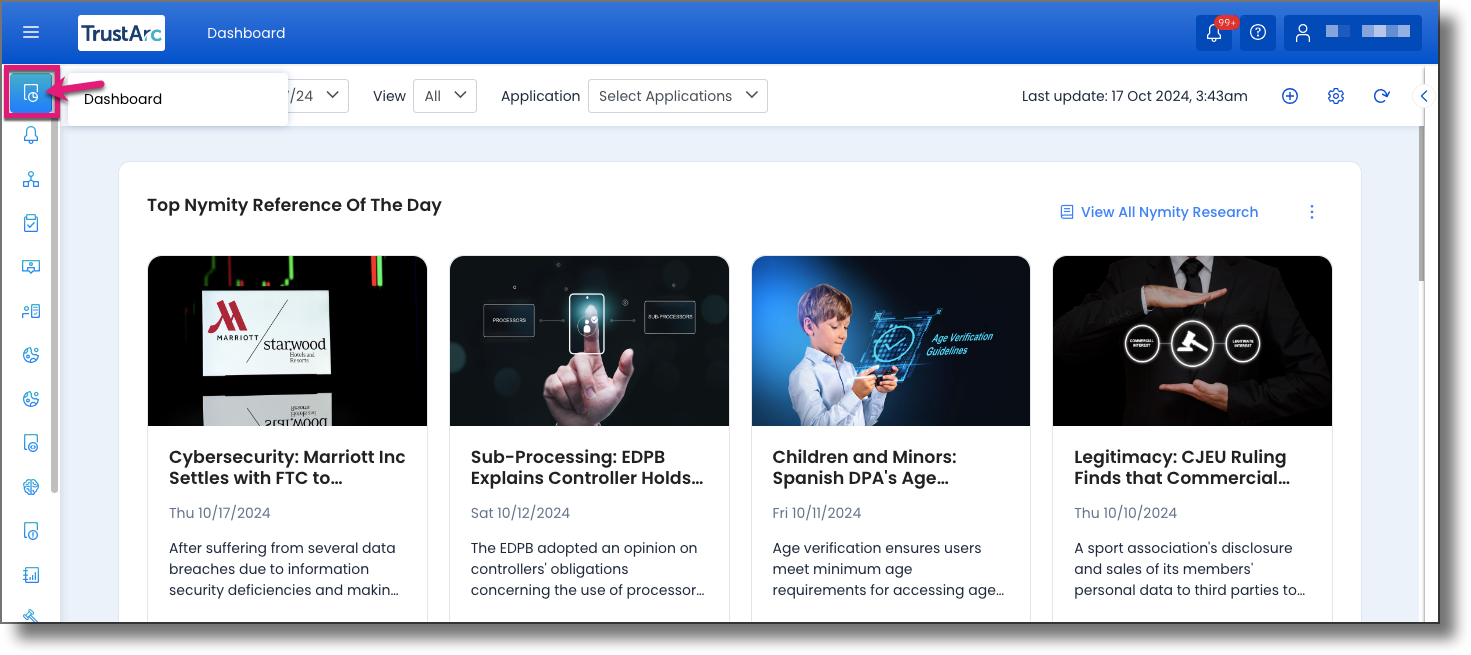Viewport: 1471px width, 655px height.
Task: Open the Cybersecurity Marriott article title
Action: coord(287,467)
